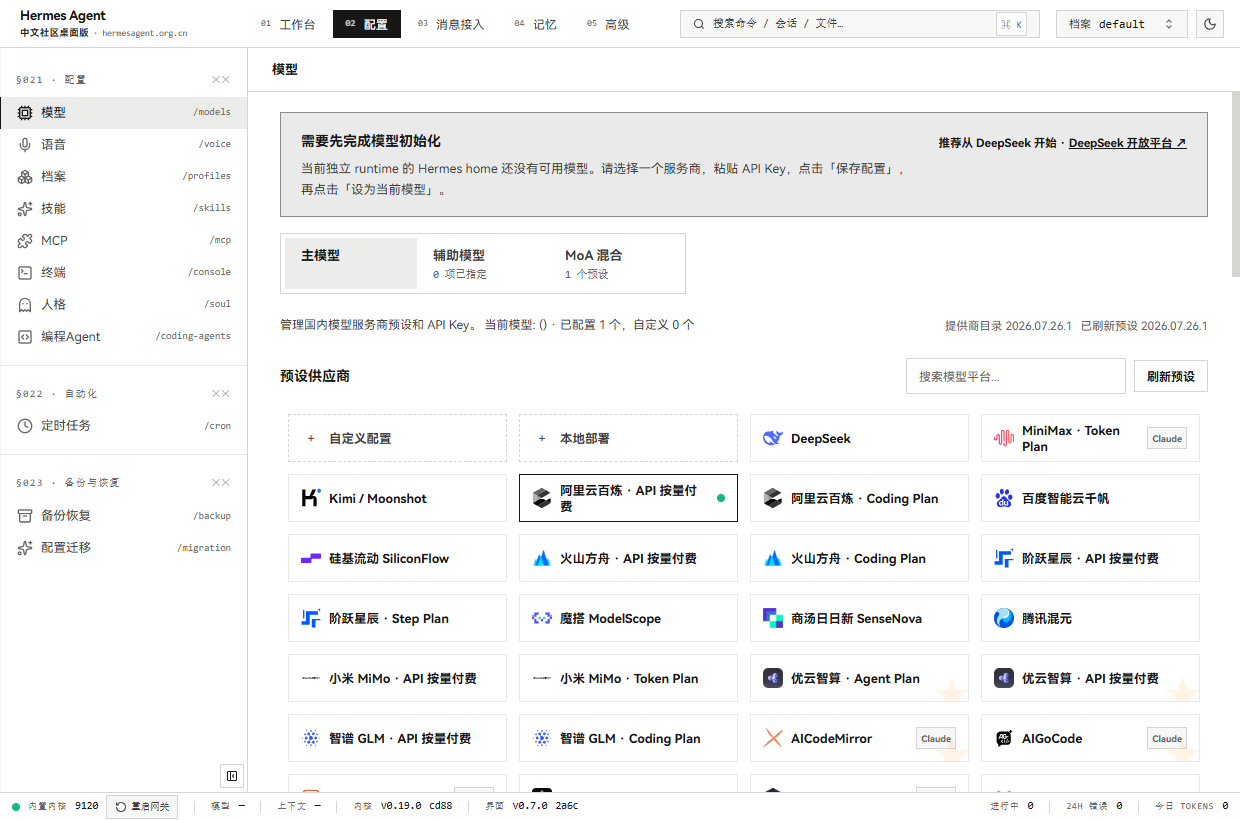
Task: Collapse the sidebar with the panel icon
Action: 232,776
